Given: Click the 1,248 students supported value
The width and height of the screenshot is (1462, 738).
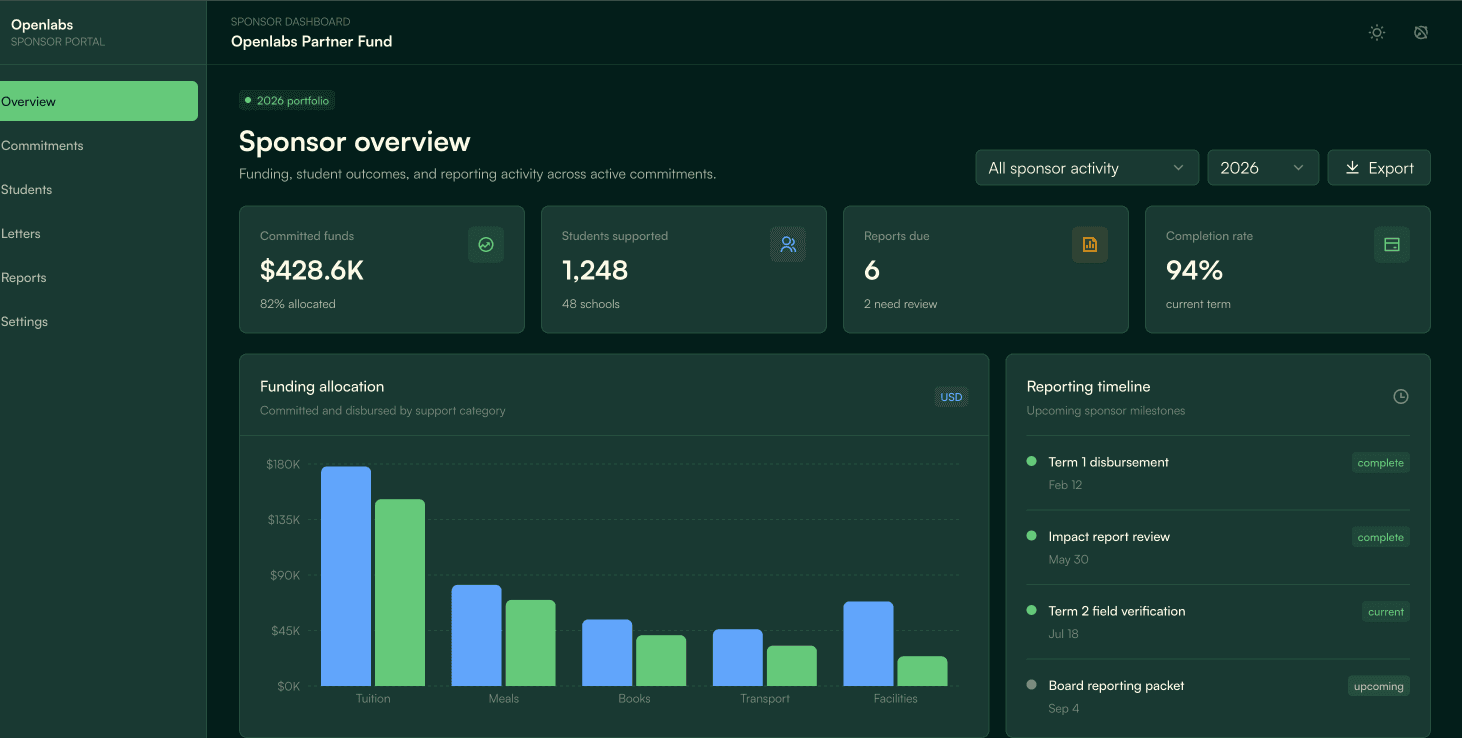Looking at the screenshot, I should point(595,270).
